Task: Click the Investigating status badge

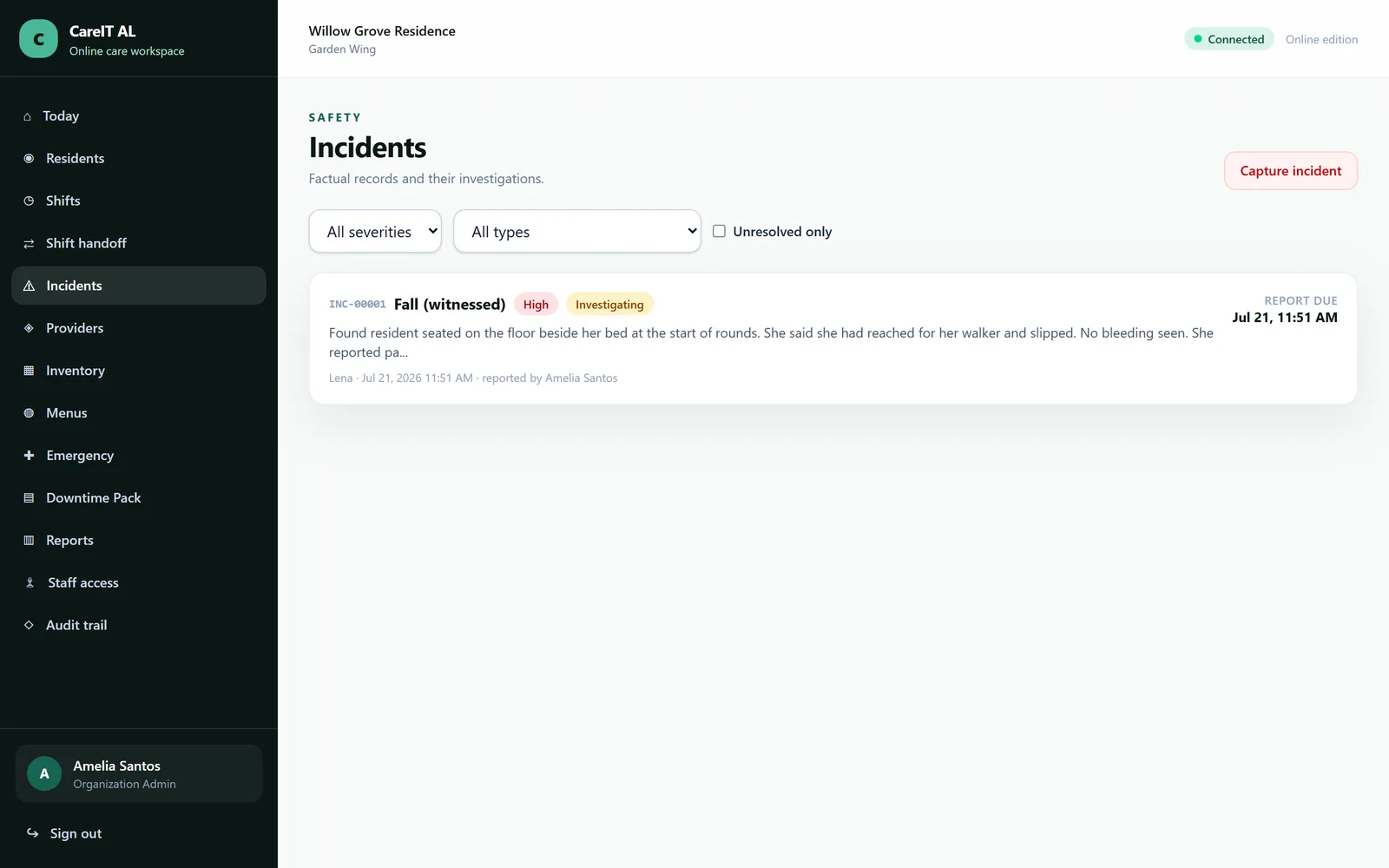Action: pyautogui.click(x=609, y=305)
